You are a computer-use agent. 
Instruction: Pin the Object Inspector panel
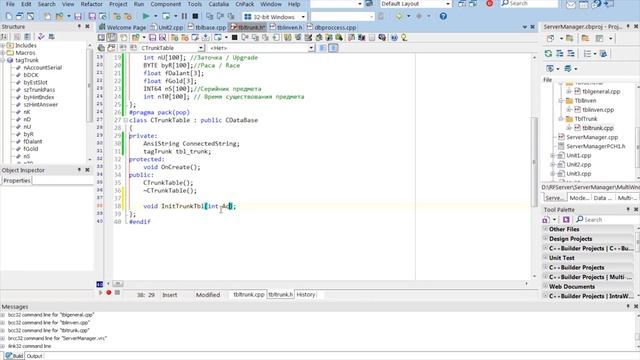click(x=79, y=170)
